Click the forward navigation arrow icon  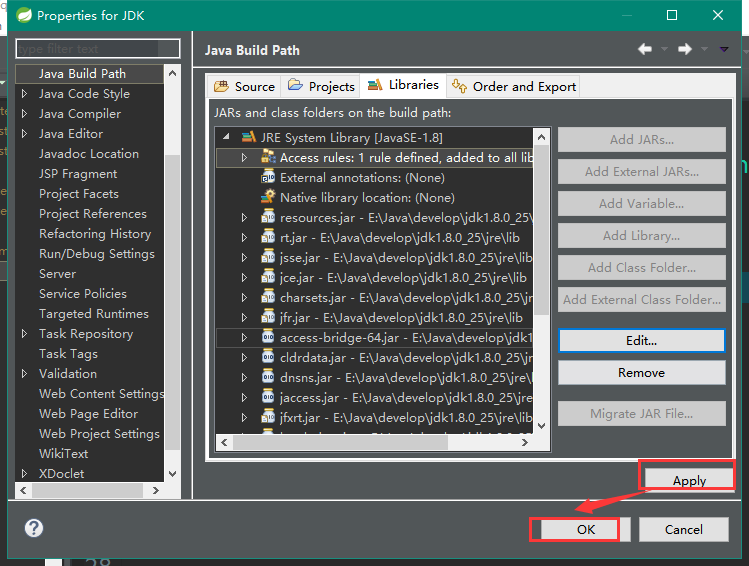pyautogui.click(x=685, y=49)
